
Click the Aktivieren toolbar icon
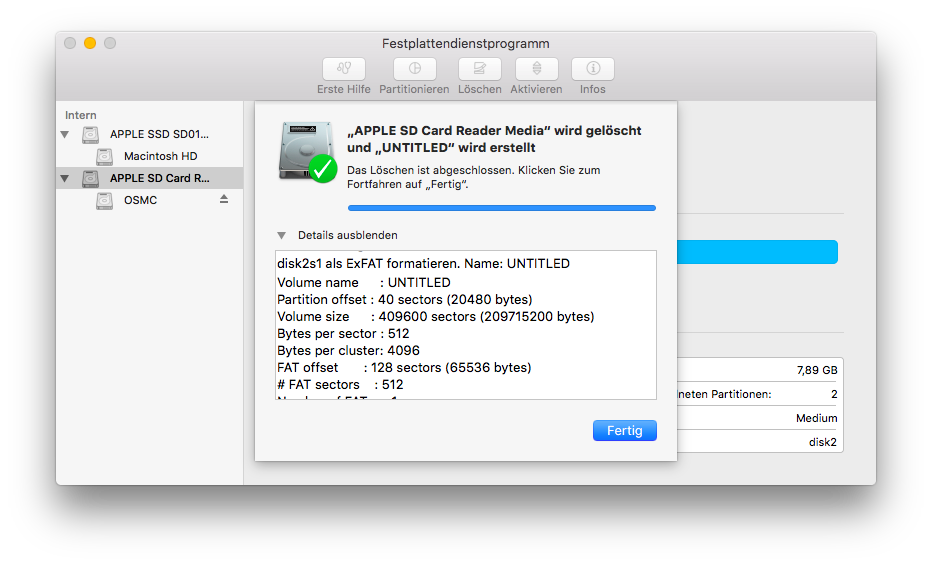click(x=536, y=69)
